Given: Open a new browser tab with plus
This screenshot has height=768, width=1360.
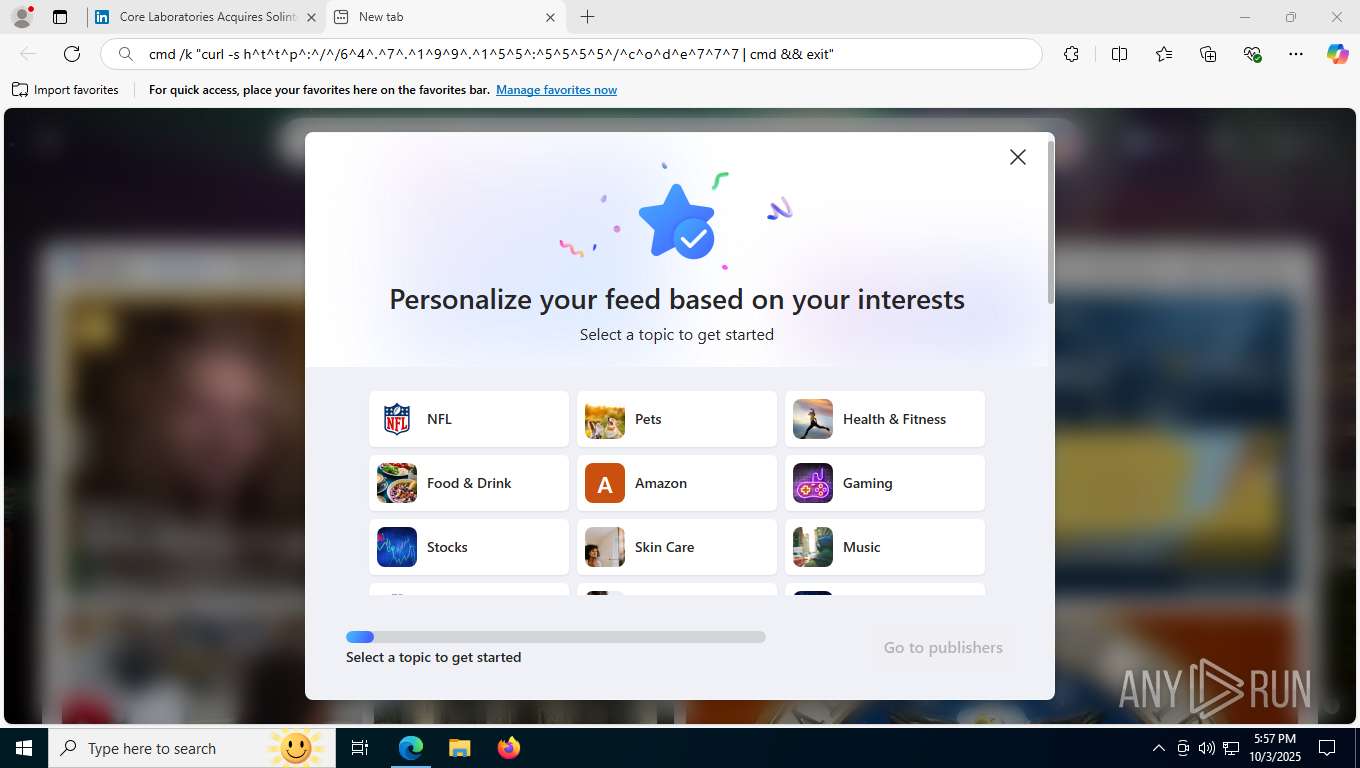Looking at the screenshot, I should coord(587,17).
